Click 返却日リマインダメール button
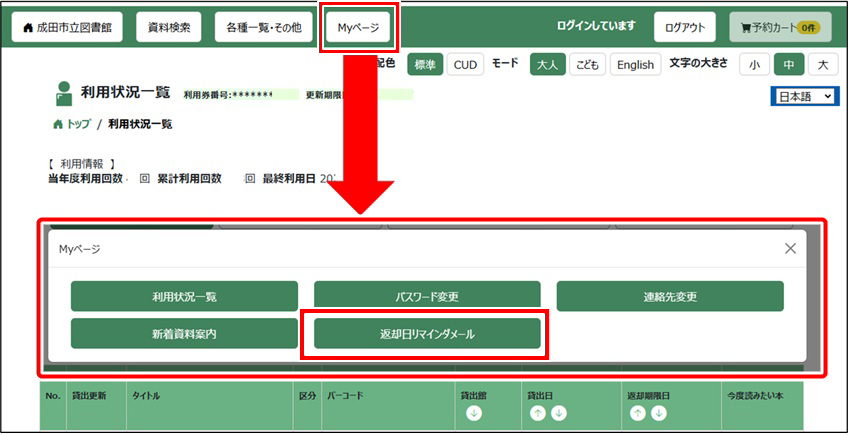The height and width of the screenshot is (435, 851). [427, 333]
